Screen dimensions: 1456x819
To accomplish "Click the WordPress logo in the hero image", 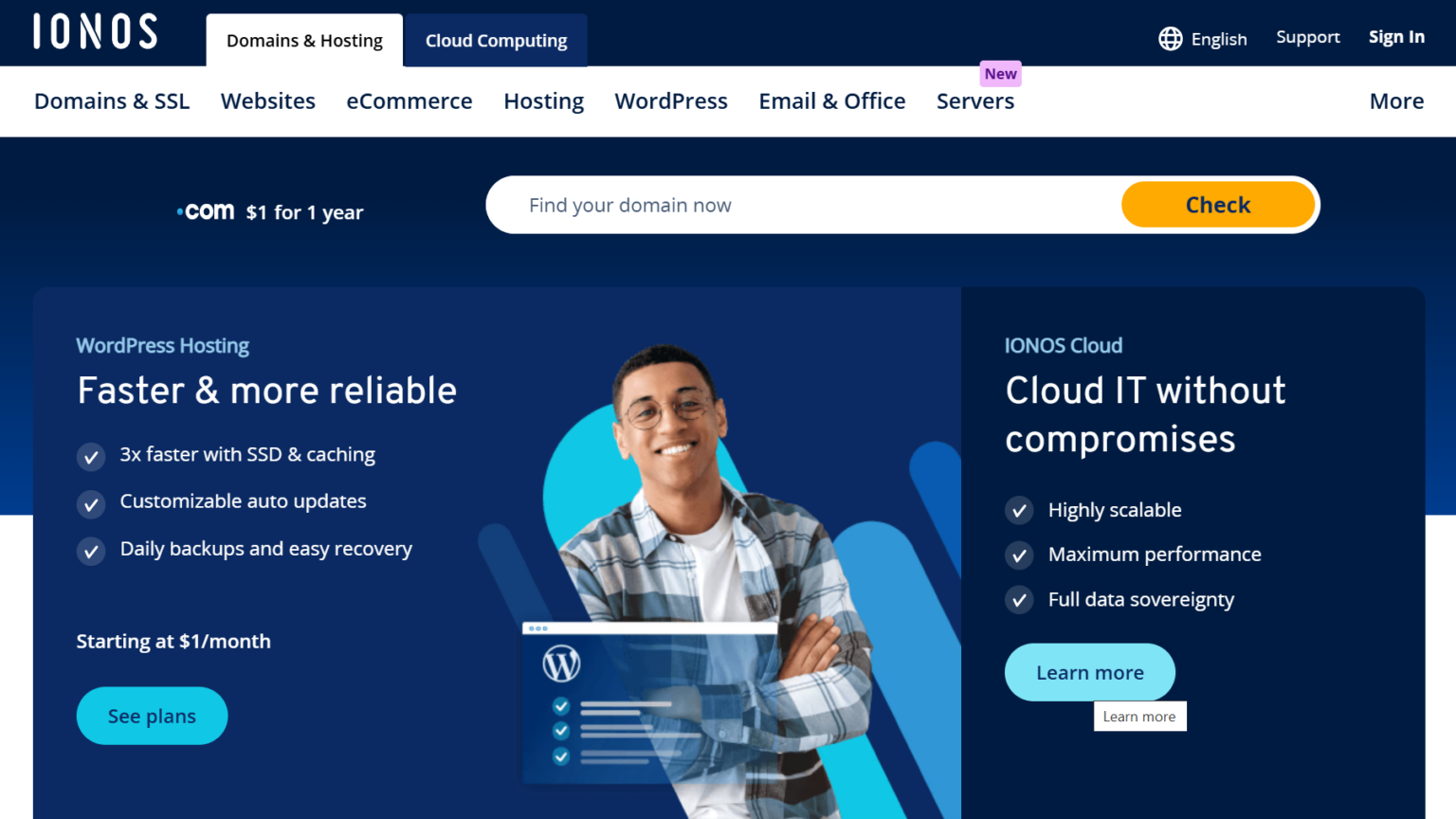I will [563, 664].
